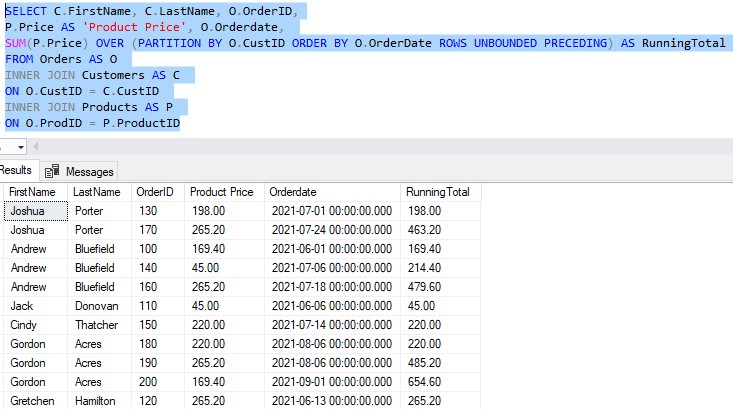Select OrderID cell 200

click(158, 382)
